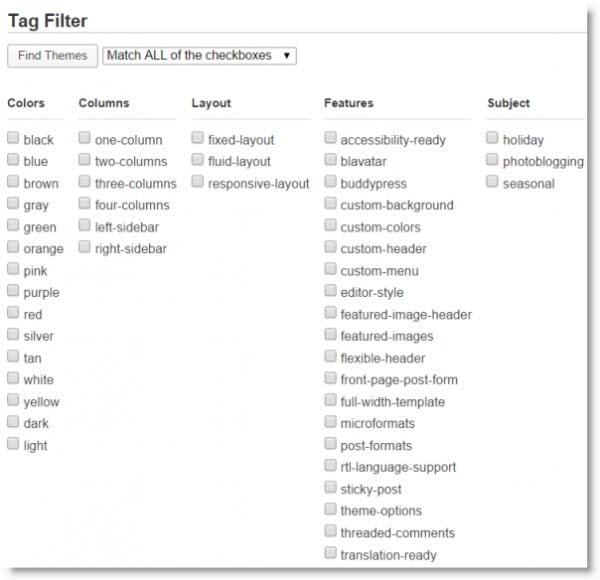Check the holiday subject checkbox
Image resolution: width=600 pixels, height=580 pixels.
(492, 137)
